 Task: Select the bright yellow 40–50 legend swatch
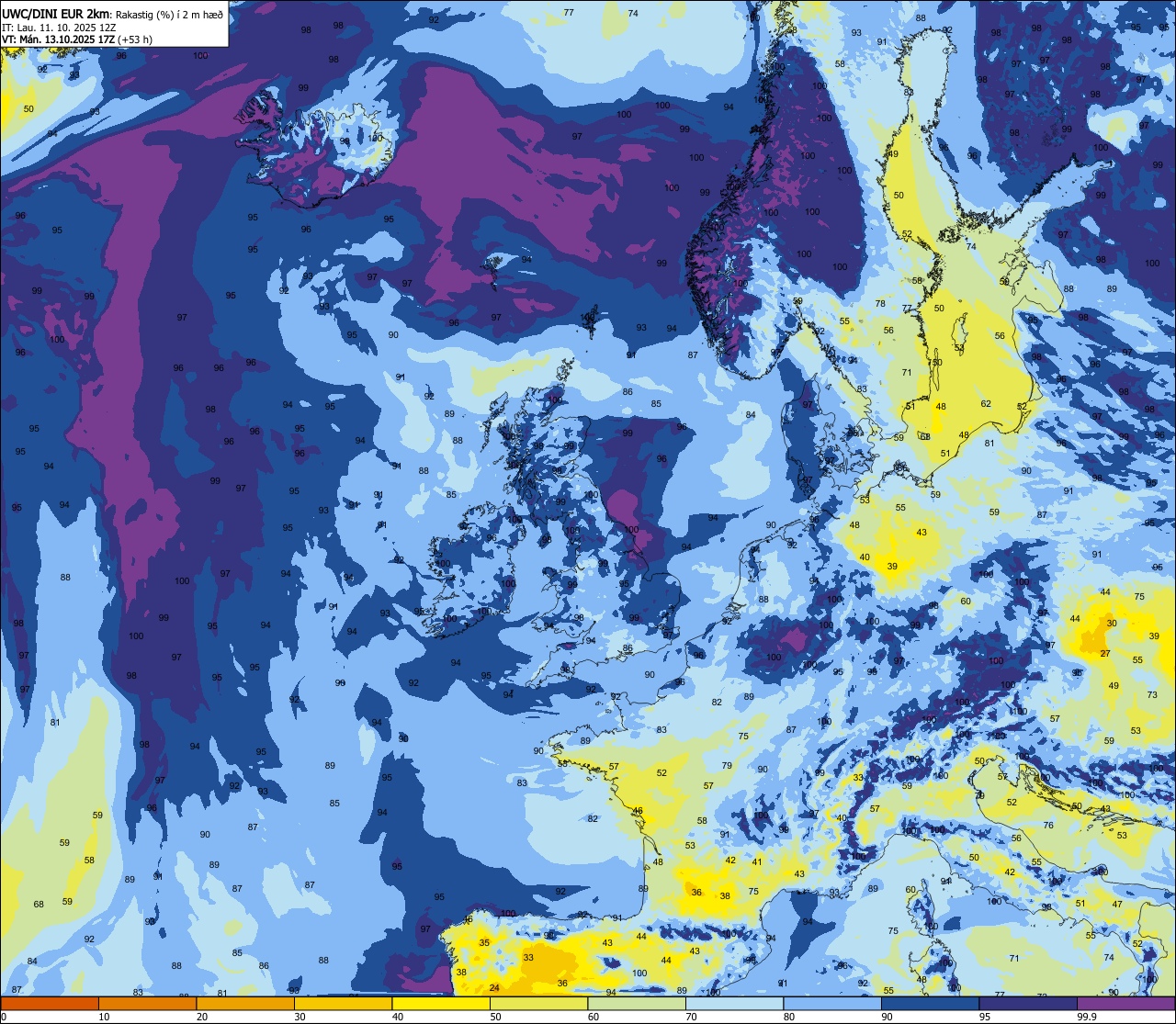441,1002
